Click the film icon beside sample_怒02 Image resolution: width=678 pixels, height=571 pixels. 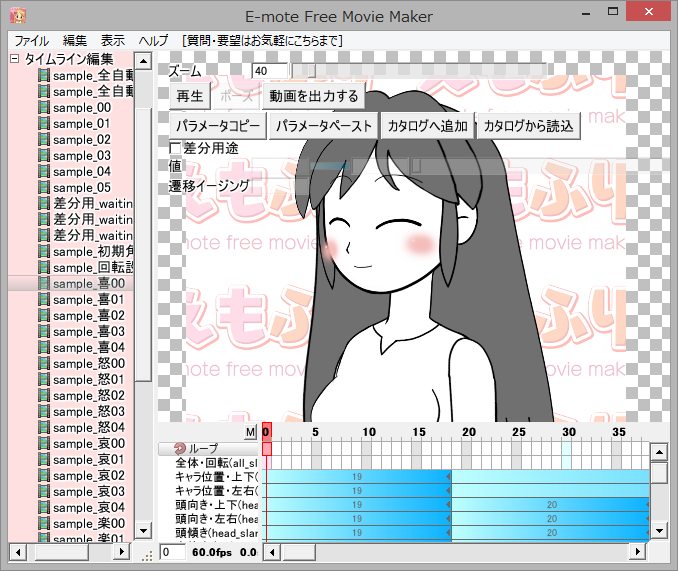tap(44, 396)
